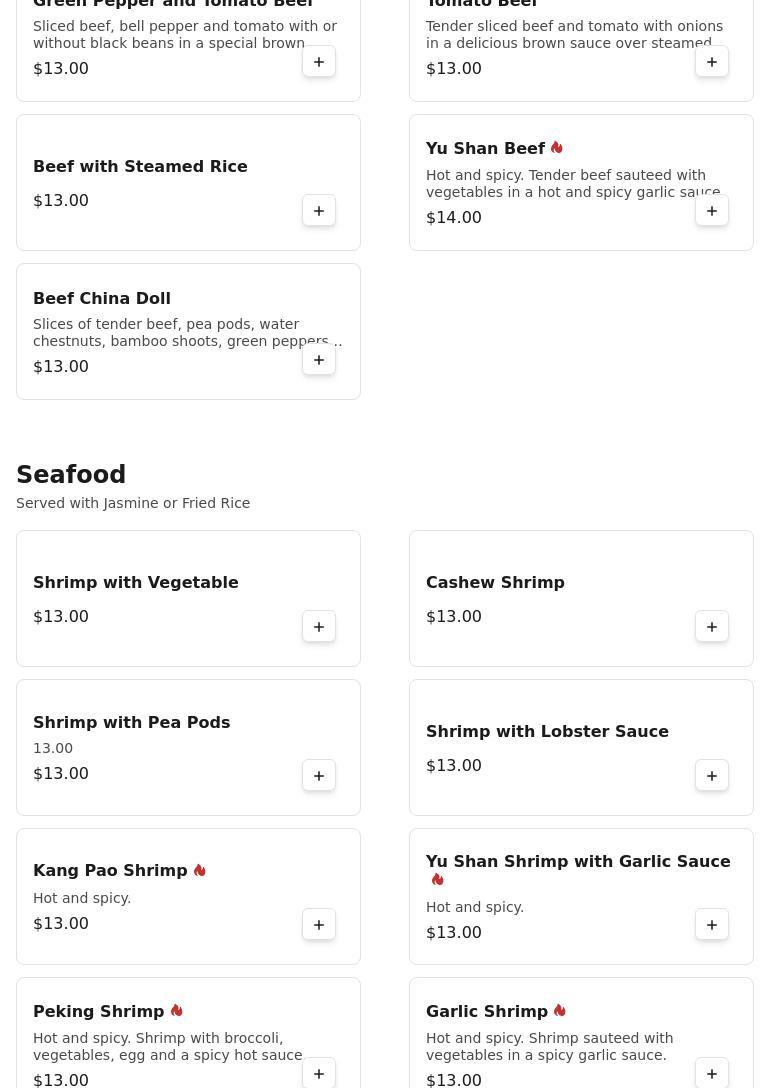770x1088 pixels.
Task: Open the Yu Shan Beef item title
Action: click(x=485, y=149)
